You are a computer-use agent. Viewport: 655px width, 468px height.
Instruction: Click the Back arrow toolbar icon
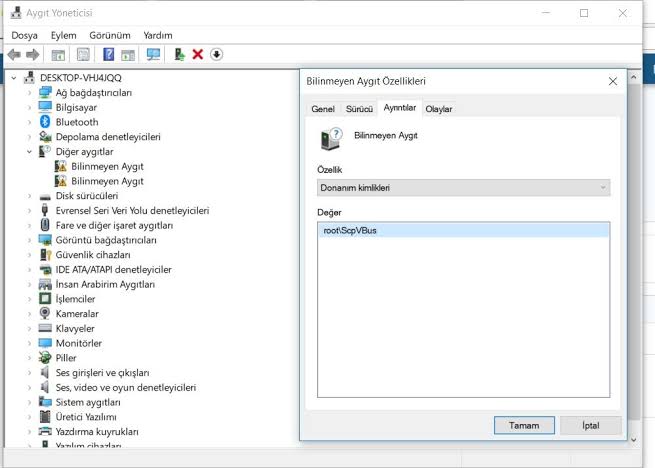[x=14, y=54]
